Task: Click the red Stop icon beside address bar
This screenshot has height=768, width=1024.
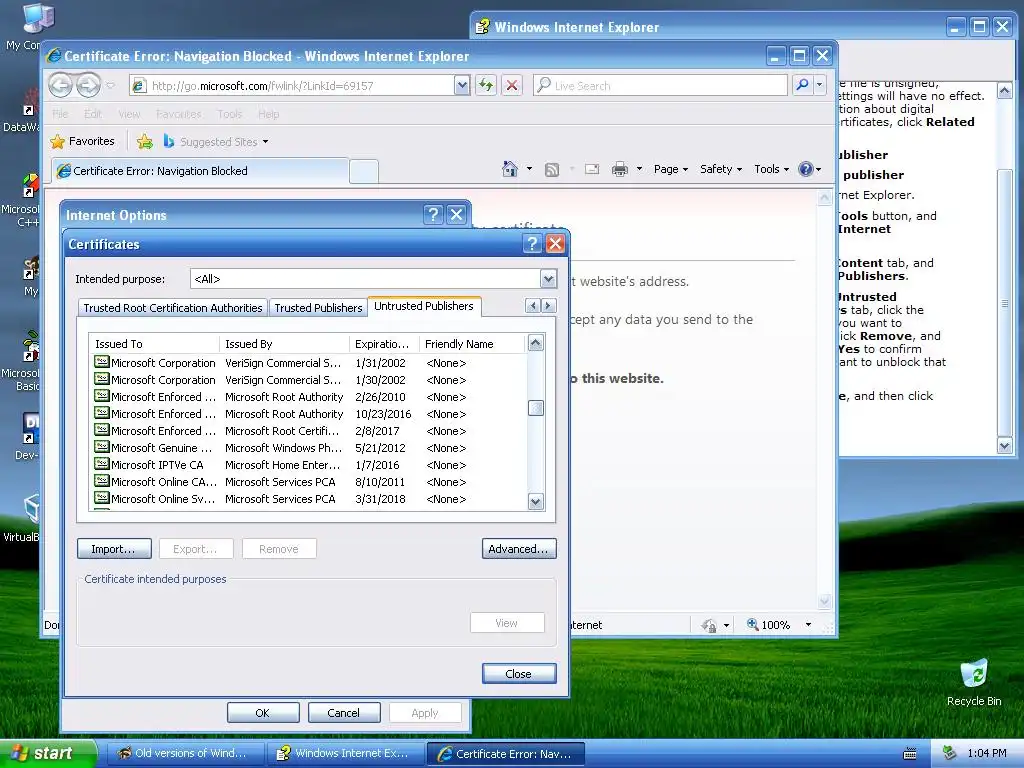Action: click(512, 85)
